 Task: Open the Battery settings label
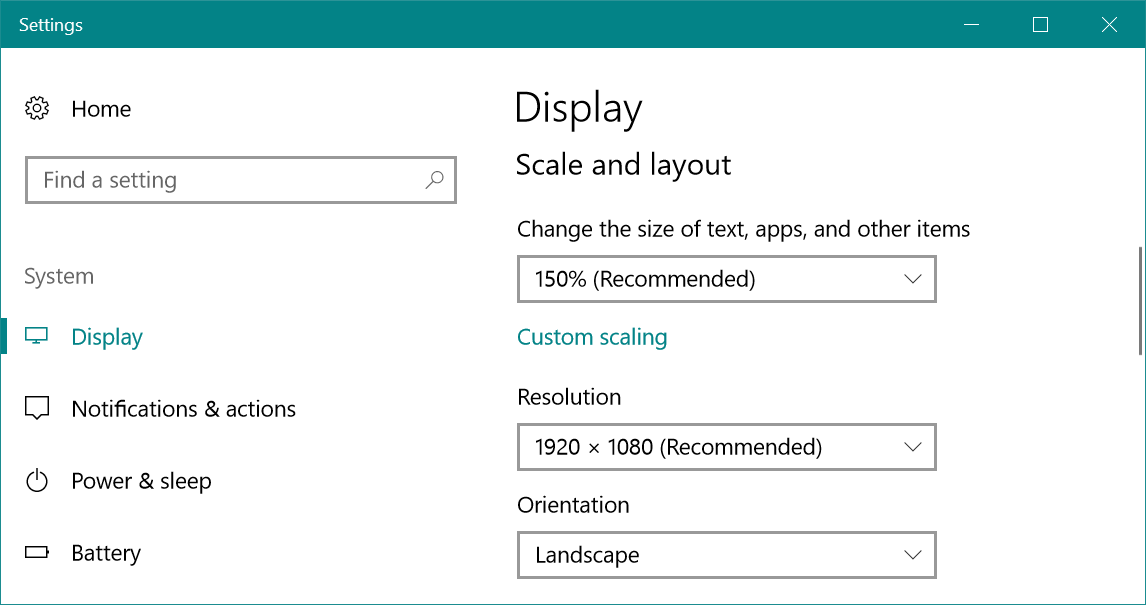(x=106, y=553)
